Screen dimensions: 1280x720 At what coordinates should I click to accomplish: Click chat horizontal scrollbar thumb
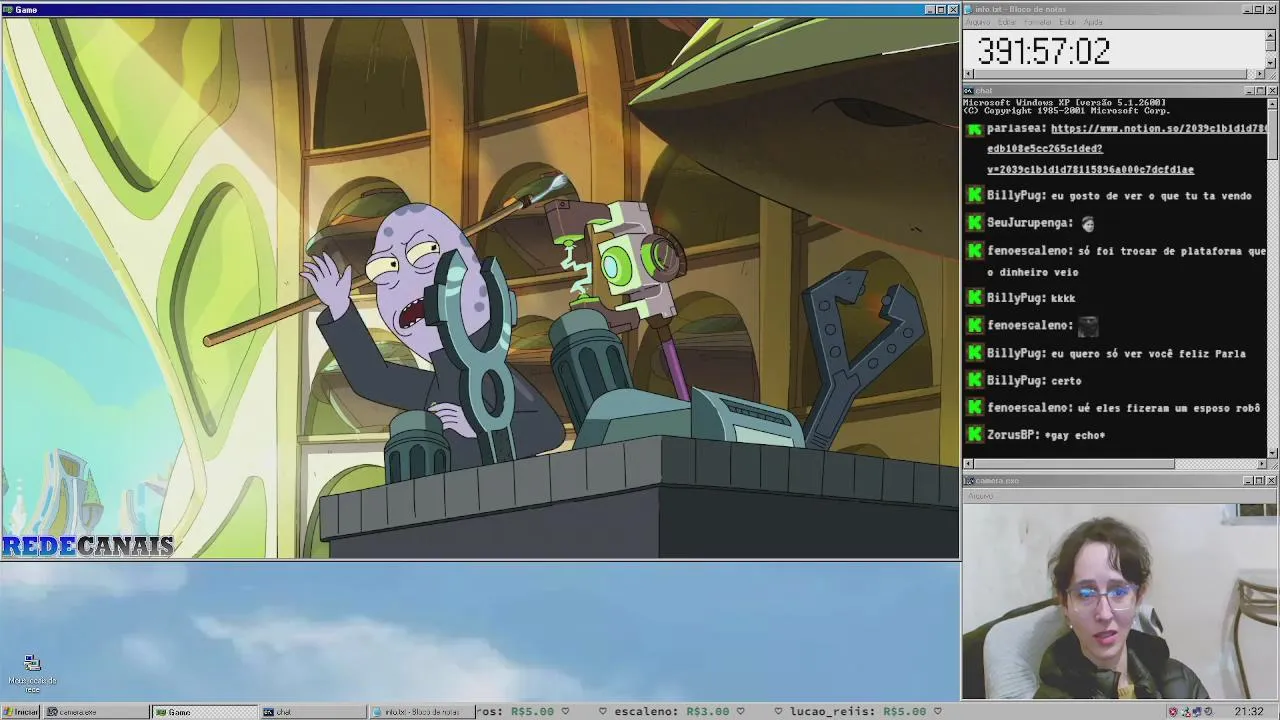[x=1073, y=464]
